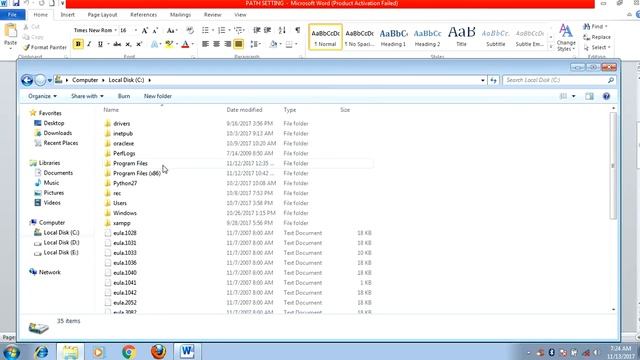Screen dimensions: 640x360
Task: Open Downloads in Favorites
Action: (x=57, y=133)
